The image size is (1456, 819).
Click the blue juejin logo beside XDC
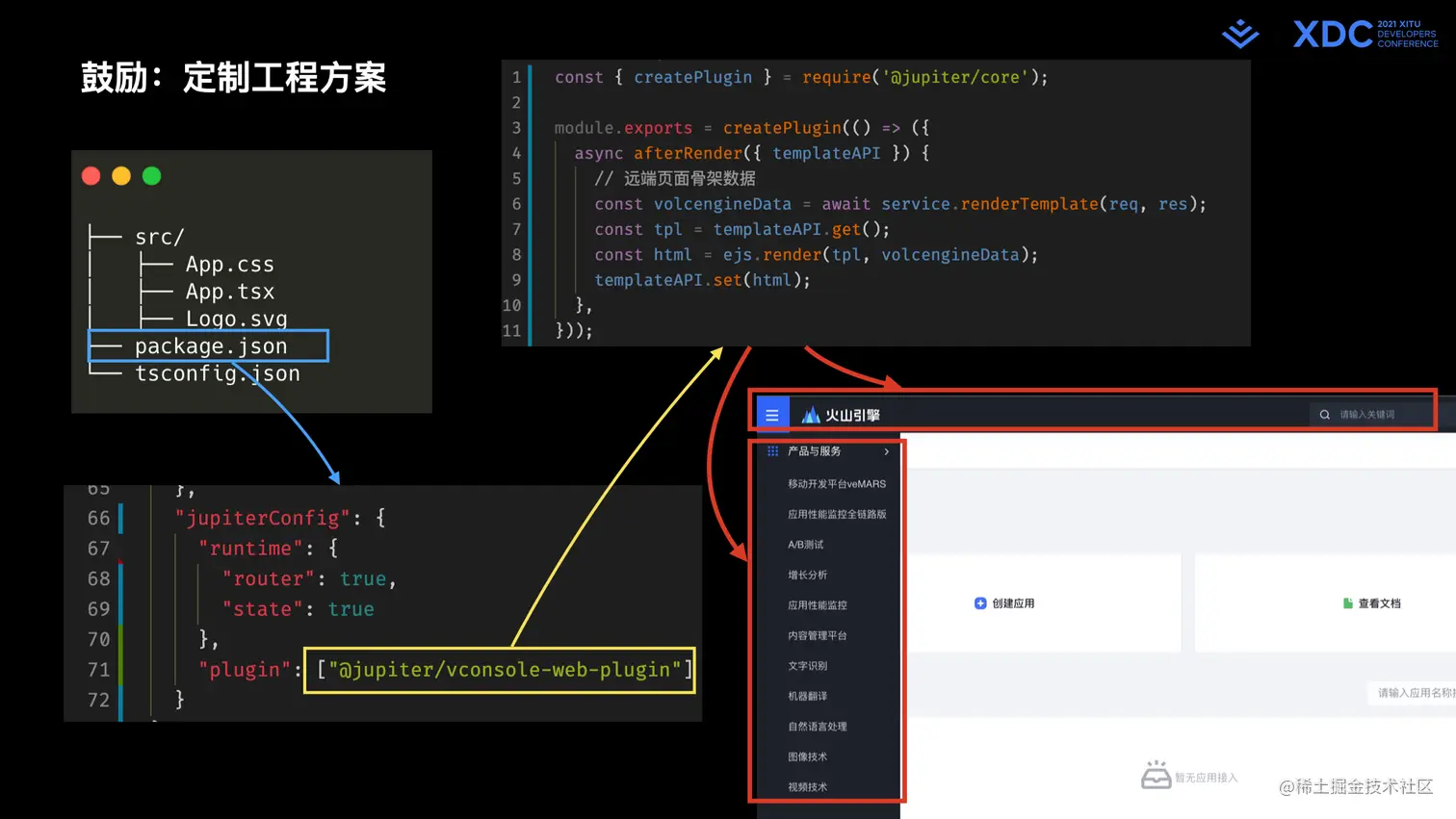pos(1240,34)
